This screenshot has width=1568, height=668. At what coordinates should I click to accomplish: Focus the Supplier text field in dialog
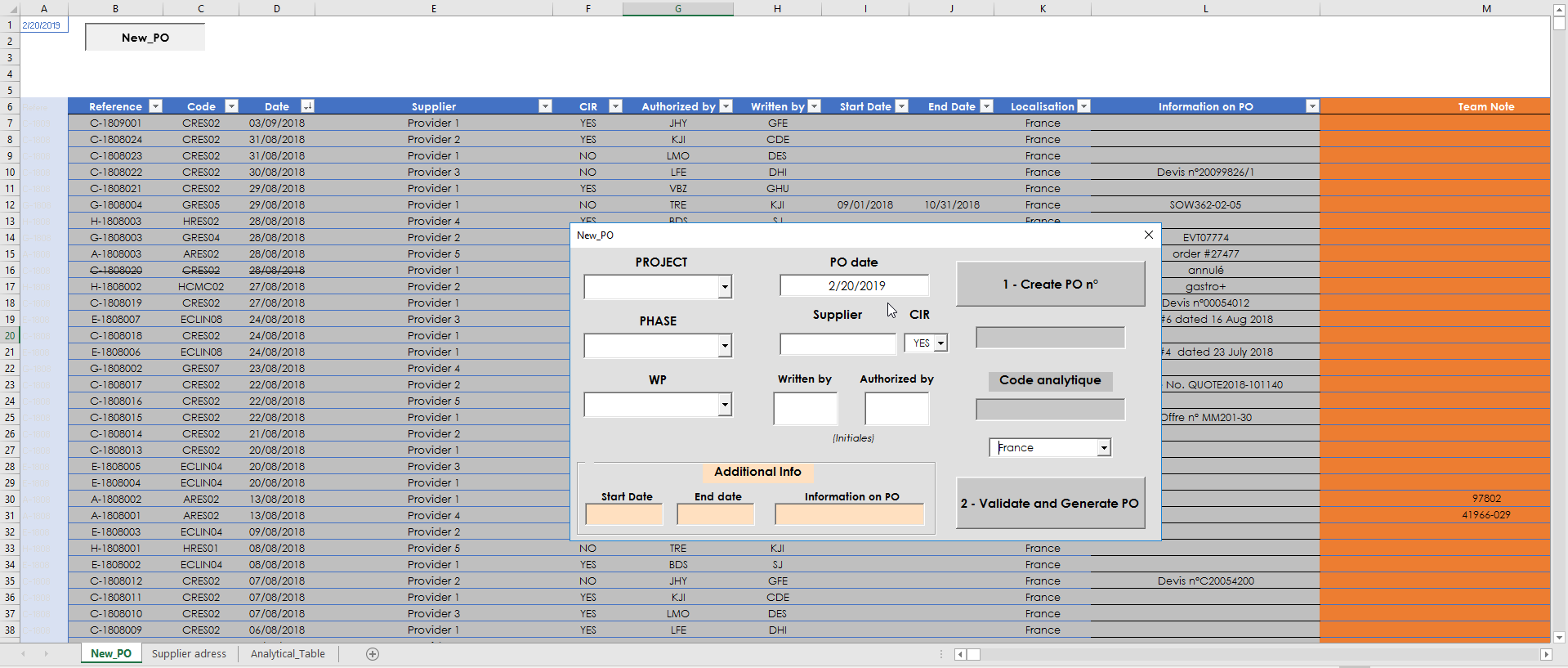838,344
